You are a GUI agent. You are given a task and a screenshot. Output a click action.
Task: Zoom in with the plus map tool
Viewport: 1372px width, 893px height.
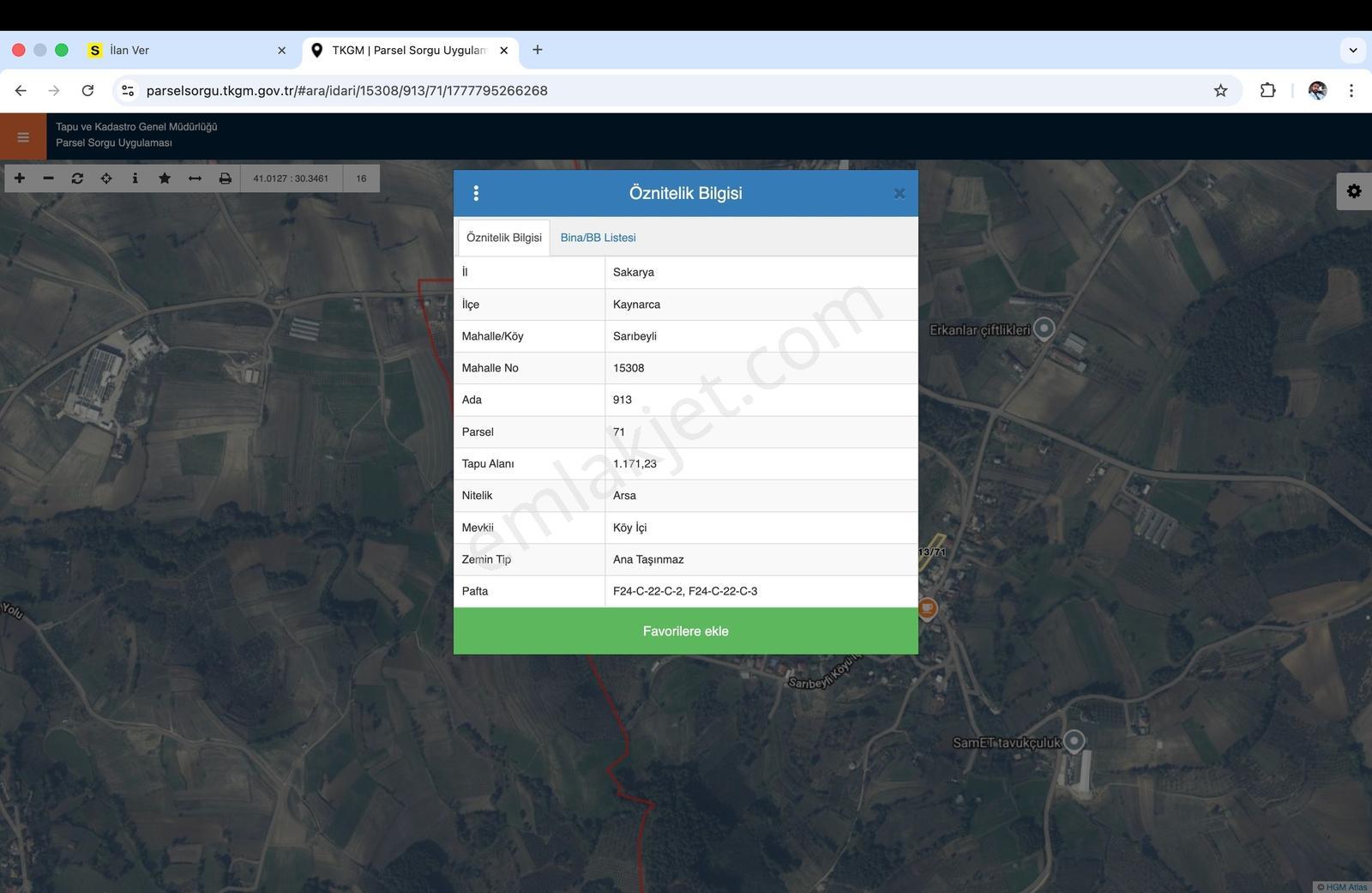pyautogui.click(x=20, y=178)
